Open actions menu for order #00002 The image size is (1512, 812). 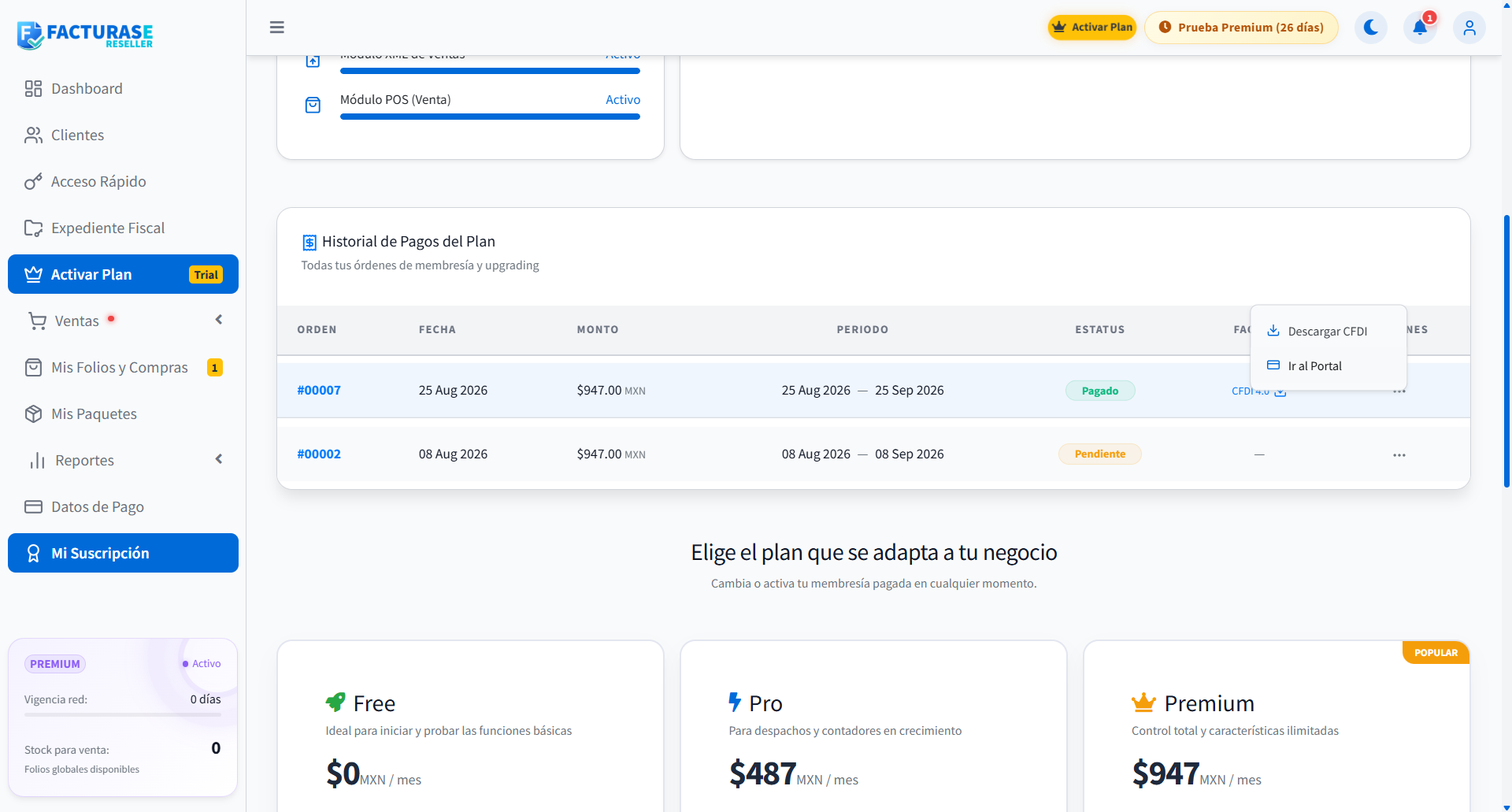1399,454
